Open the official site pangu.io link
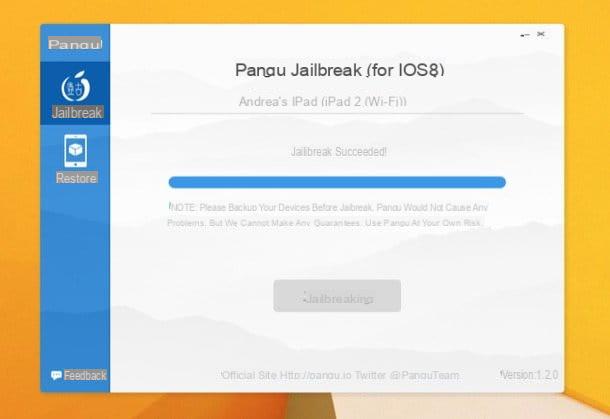Viewport: 610px width, 419px height. coord(286,375)
